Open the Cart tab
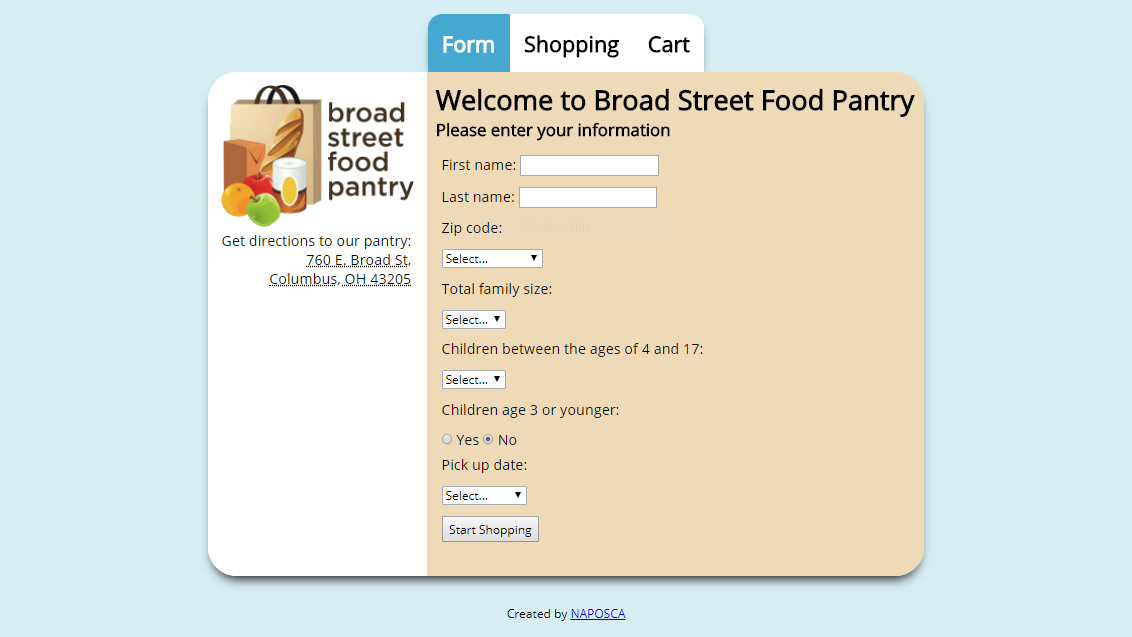The image size is (1132, 637). [x=669, y=45]
